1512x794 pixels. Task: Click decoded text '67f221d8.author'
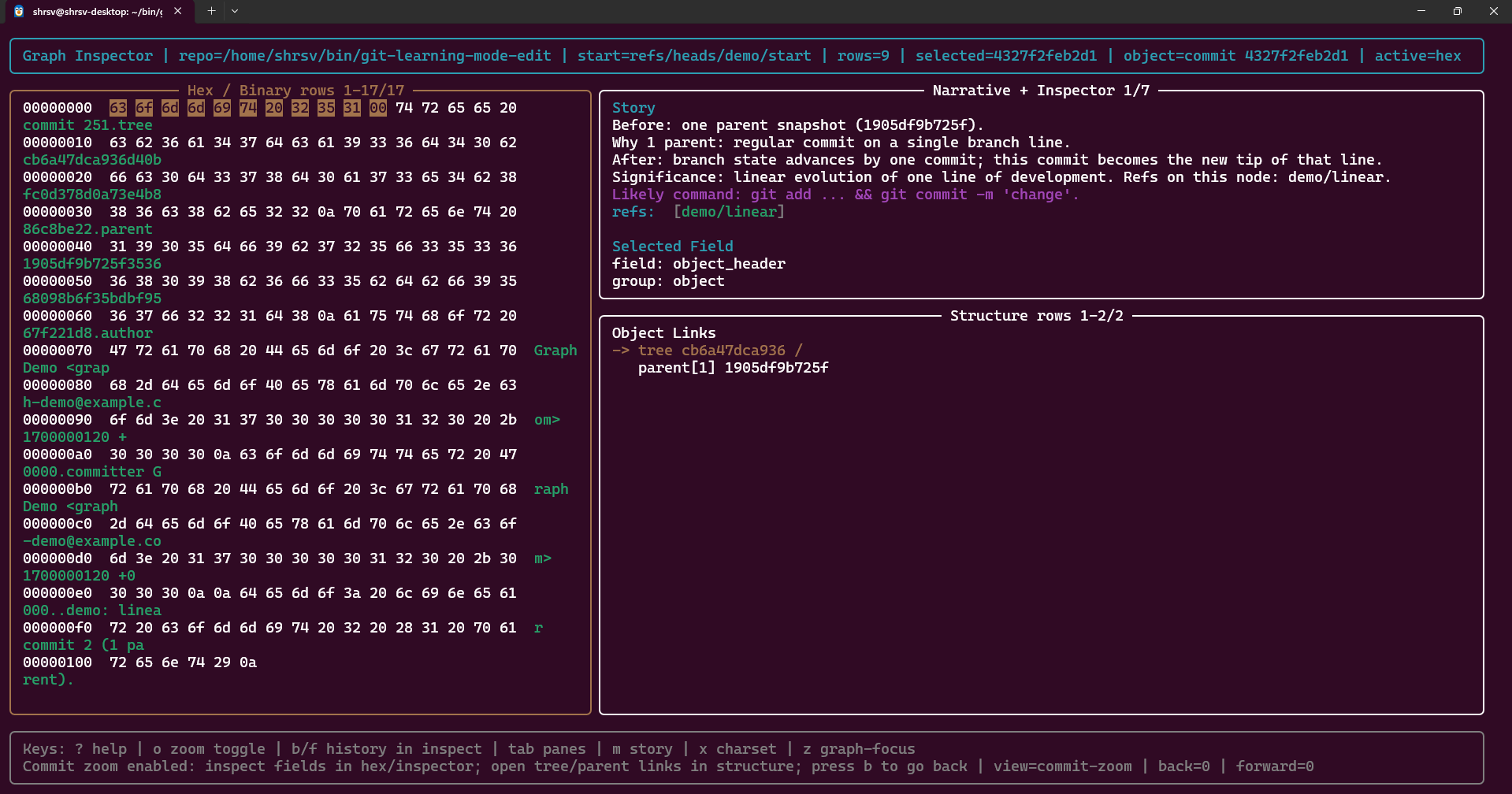[87, 333]
